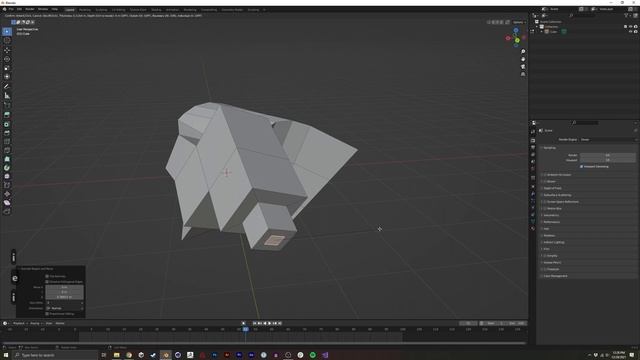
Task: Open the timeline Marker menu
Action: coord(60,323)
